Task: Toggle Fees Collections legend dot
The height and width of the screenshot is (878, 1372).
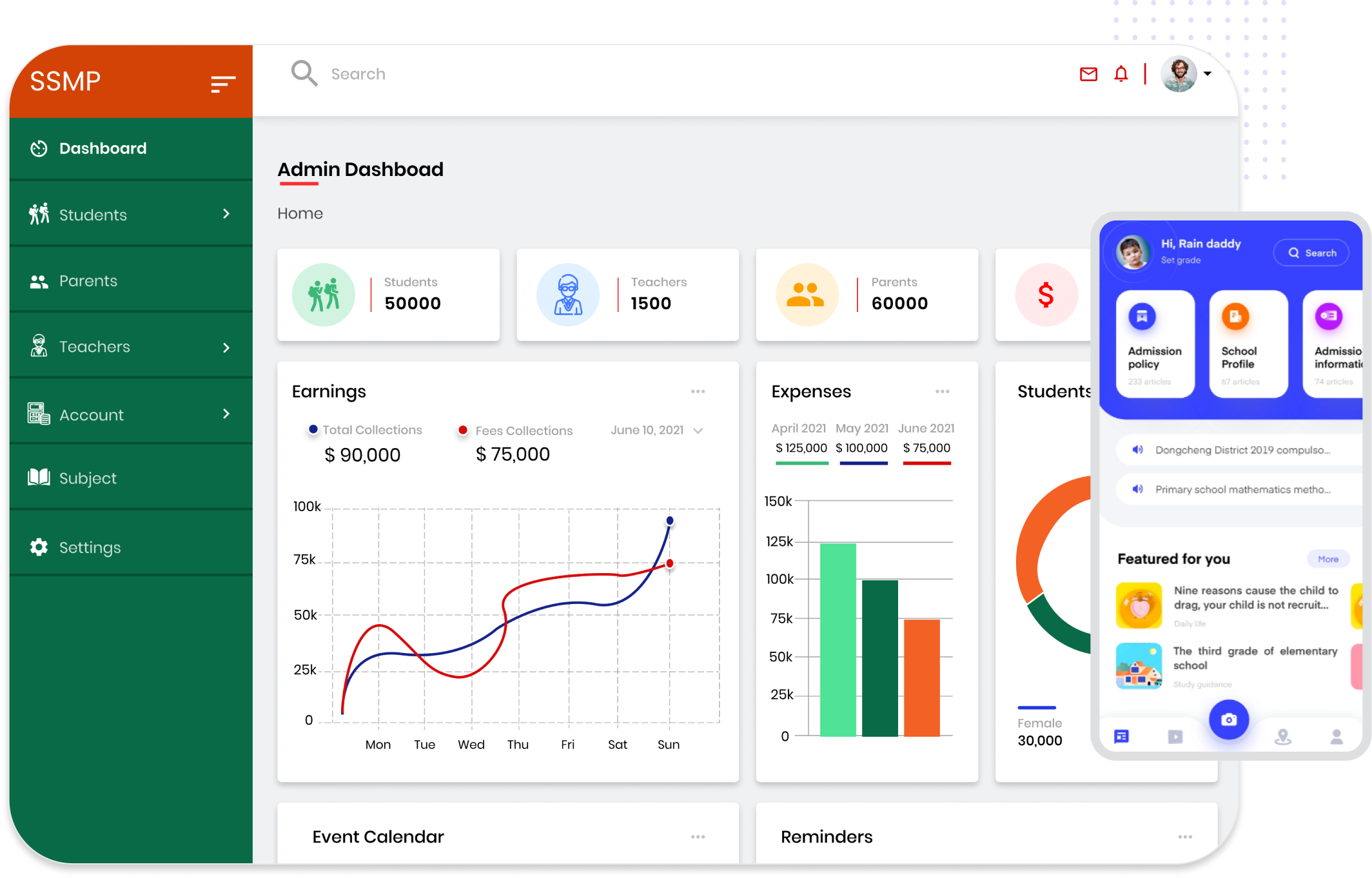Action: tap(463, 430)
